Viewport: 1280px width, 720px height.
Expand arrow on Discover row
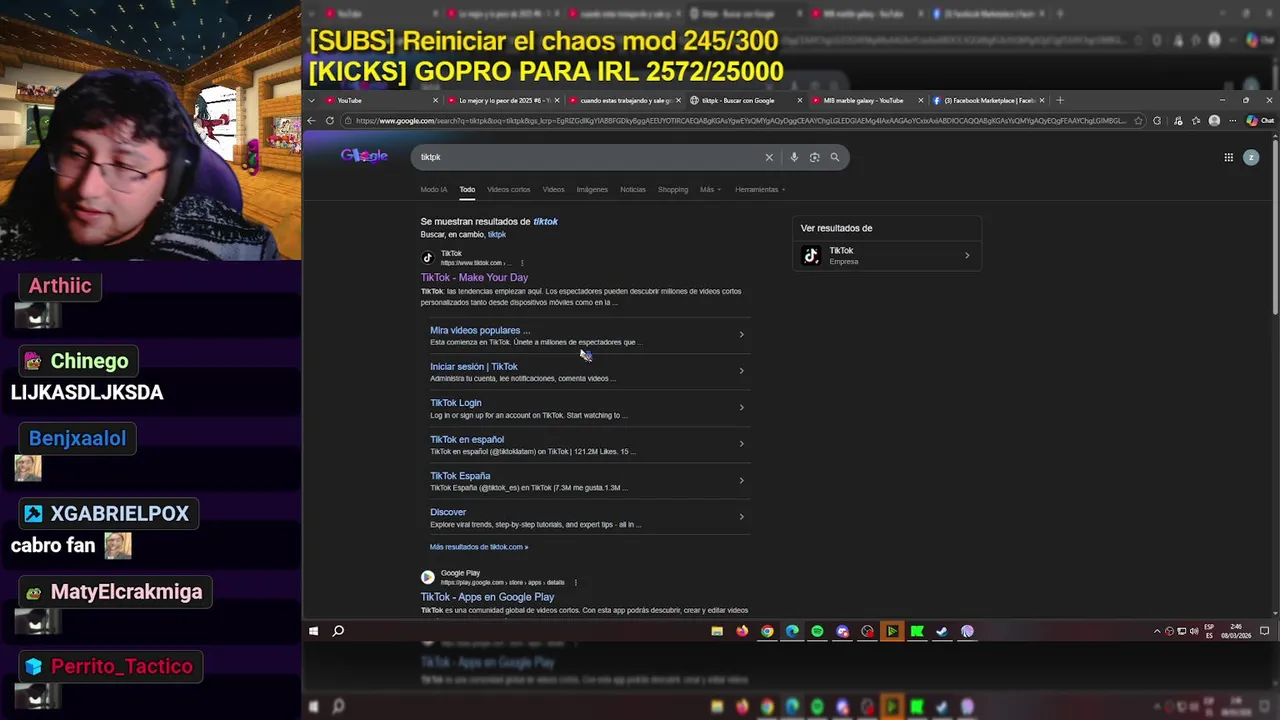pos(741,517)
